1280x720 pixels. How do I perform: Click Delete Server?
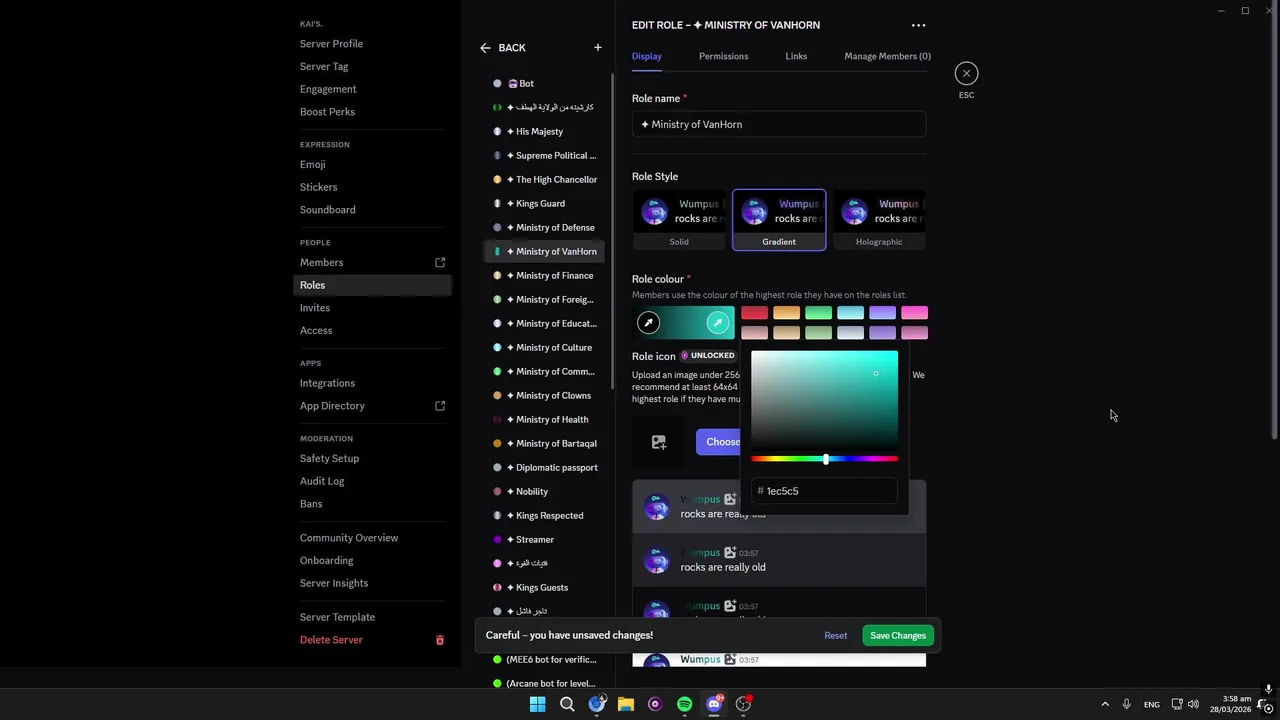tap(331, 640)
